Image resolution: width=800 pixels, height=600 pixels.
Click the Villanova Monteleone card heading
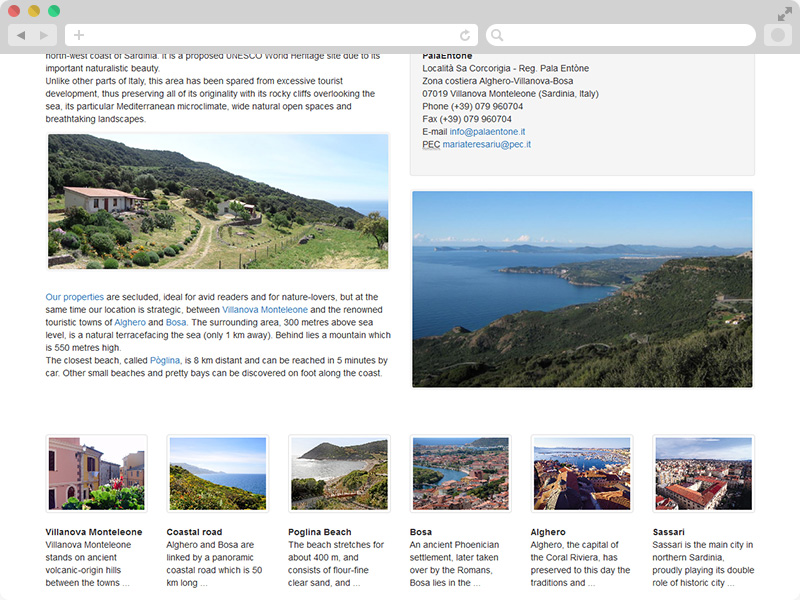[94, 532]
